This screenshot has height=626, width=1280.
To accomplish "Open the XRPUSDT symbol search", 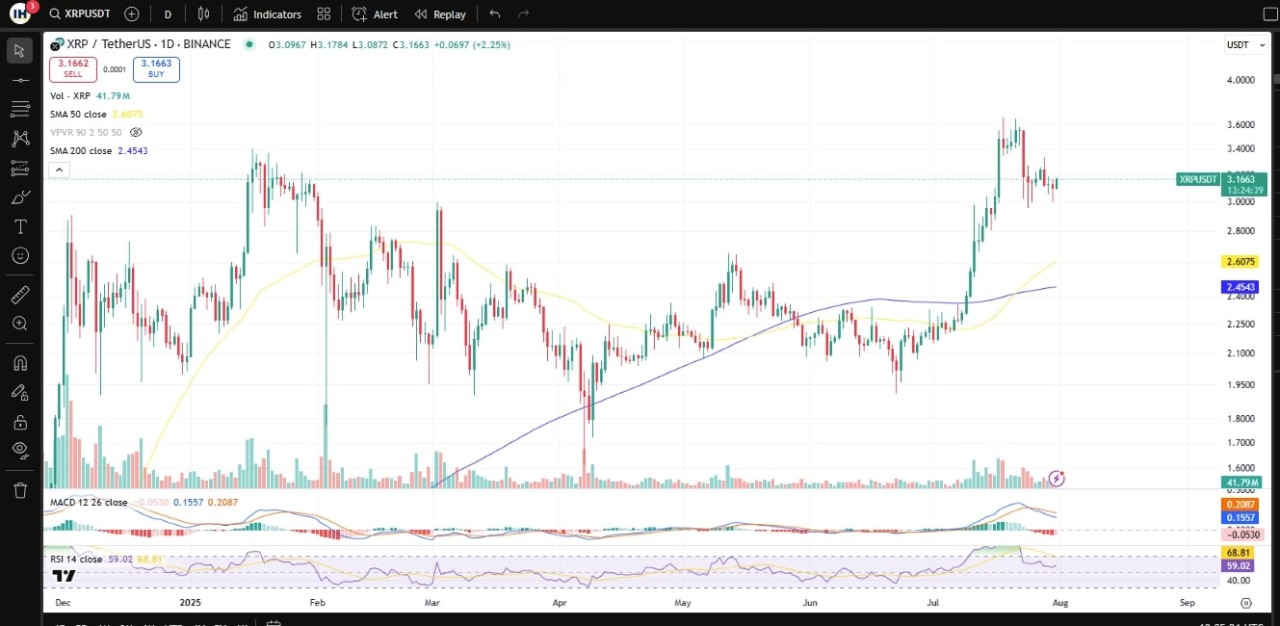I will click(x=80, y=14).
